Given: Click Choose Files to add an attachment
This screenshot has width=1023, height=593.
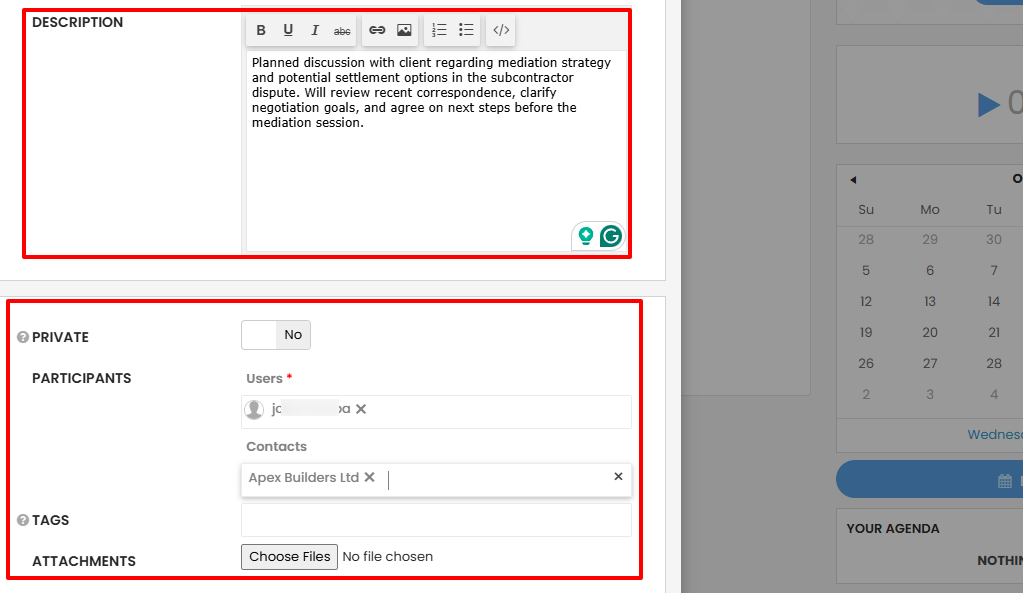Looking at the screenshot, I should point(289,556).
